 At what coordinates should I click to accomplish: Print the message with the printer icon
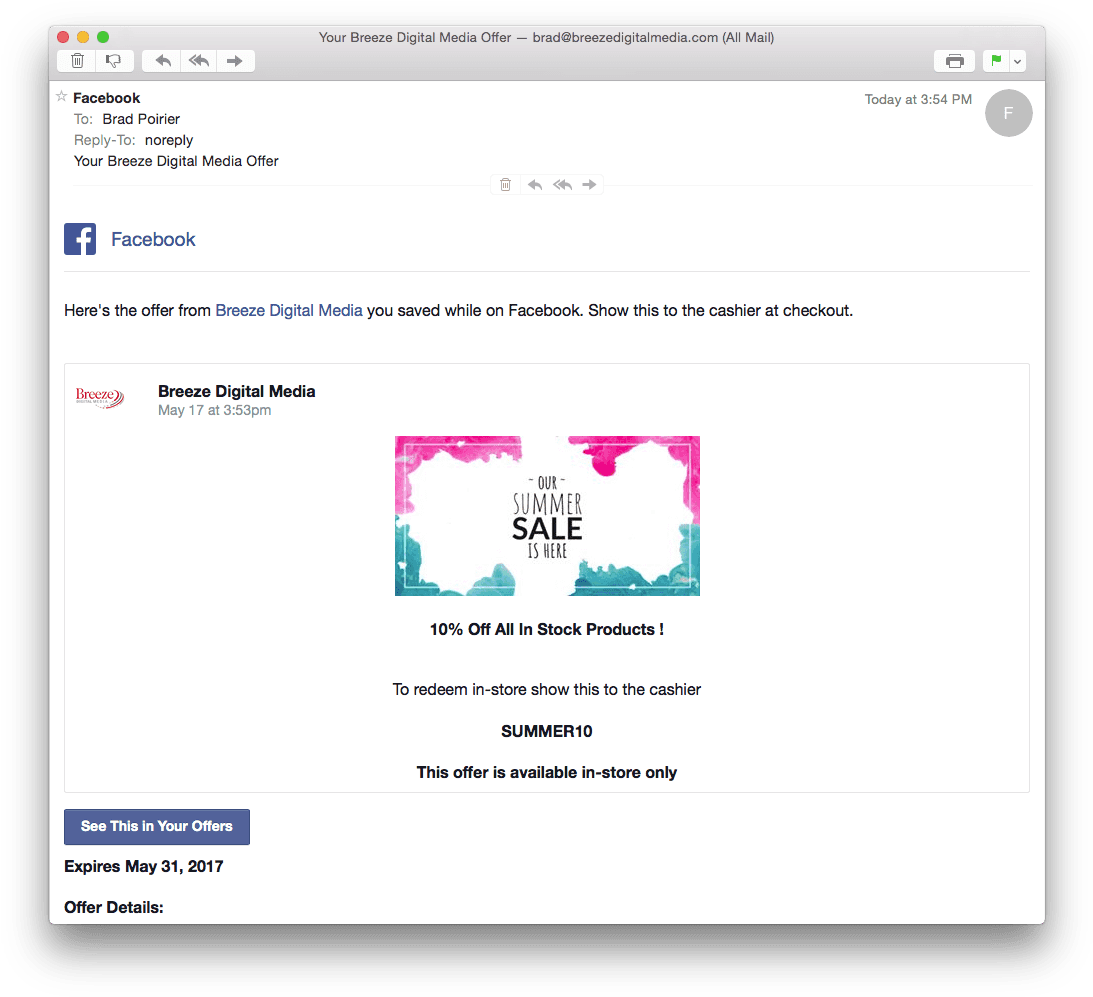click(x=953, y=60)
